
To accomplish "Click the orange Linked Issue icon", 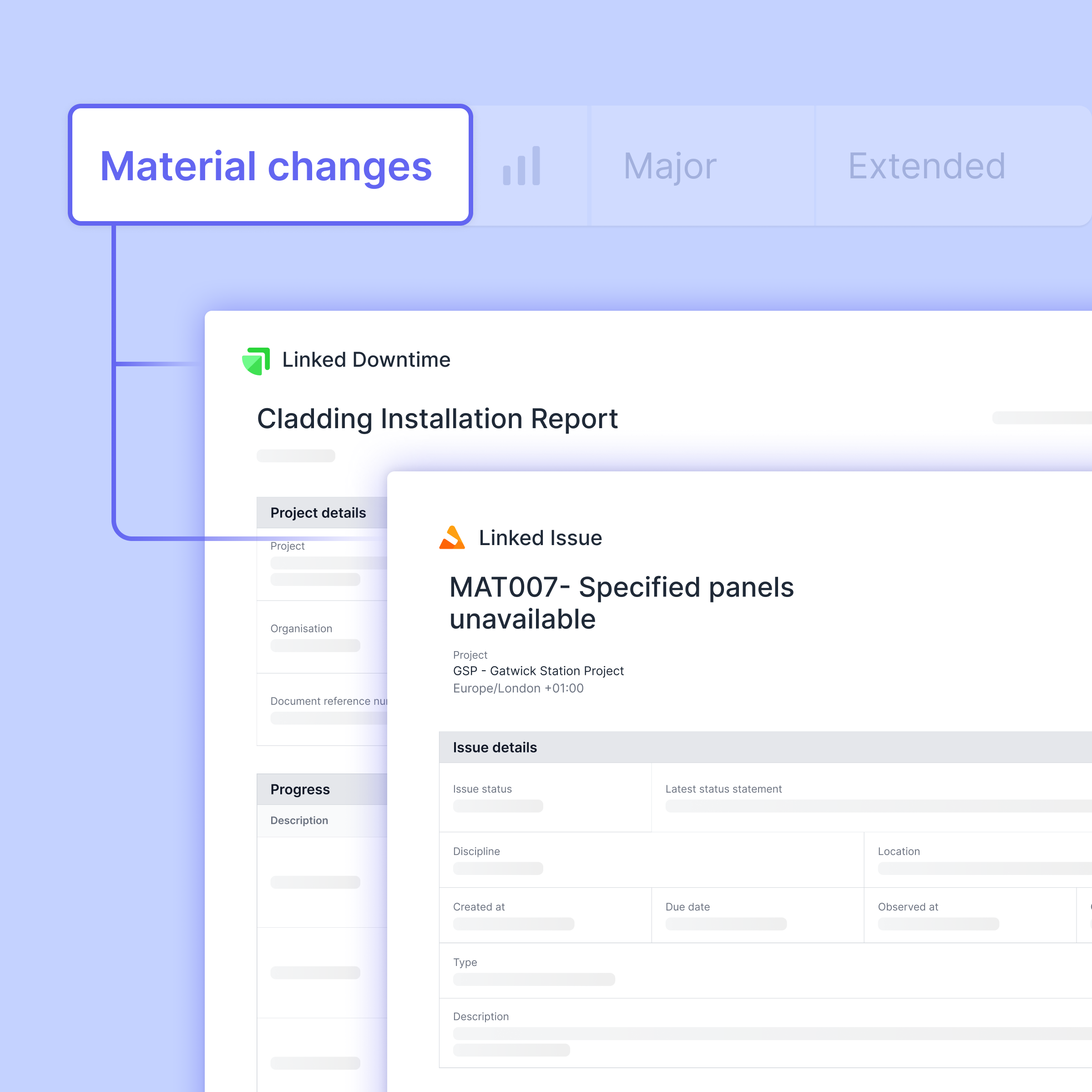I will [x=452, y=537].
